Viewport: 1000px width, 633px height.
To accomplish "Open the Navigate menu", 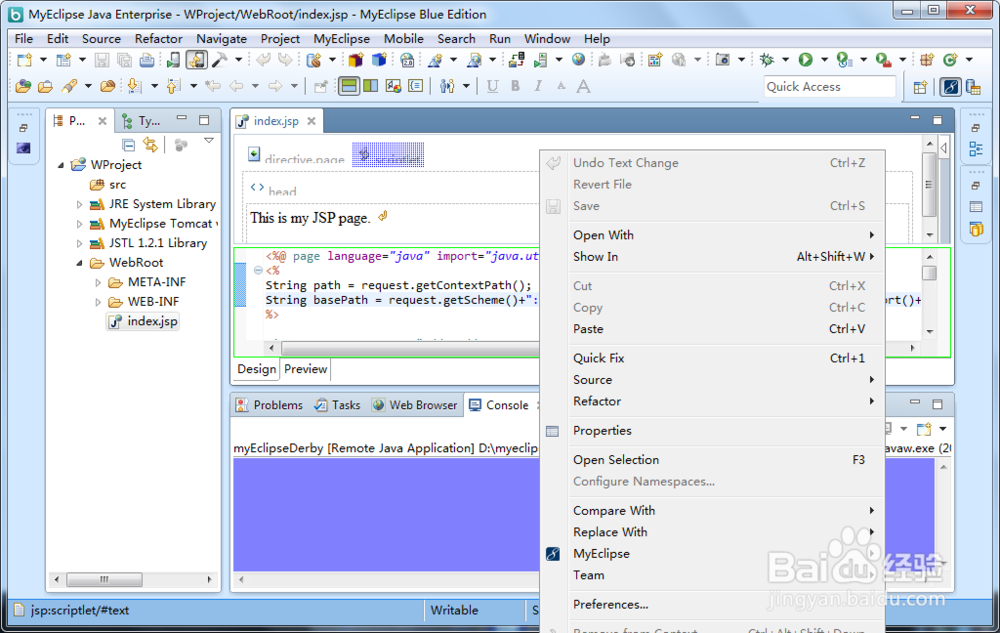I will [x=221, y=39].
